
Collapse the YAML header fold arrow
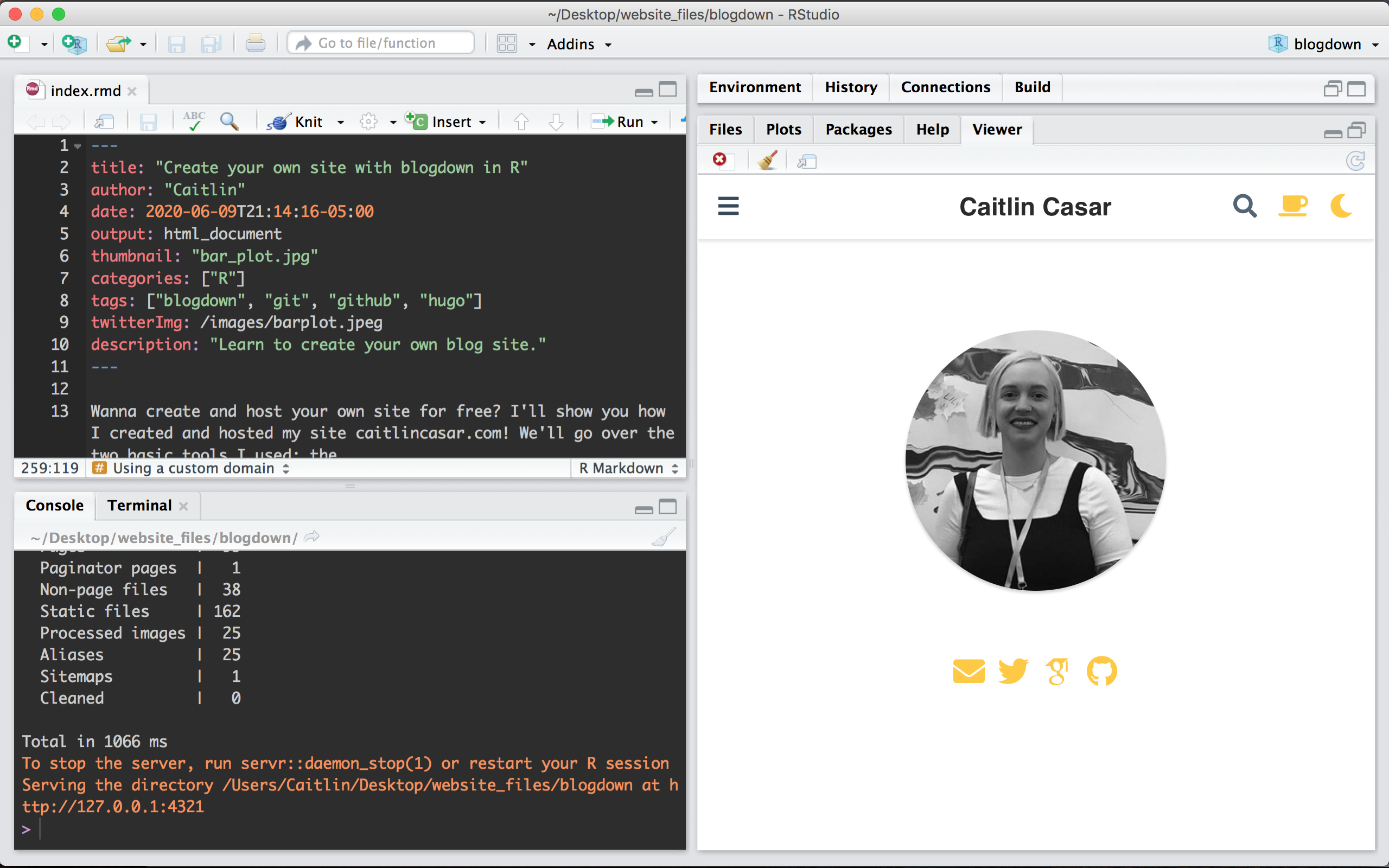point(78,146)
